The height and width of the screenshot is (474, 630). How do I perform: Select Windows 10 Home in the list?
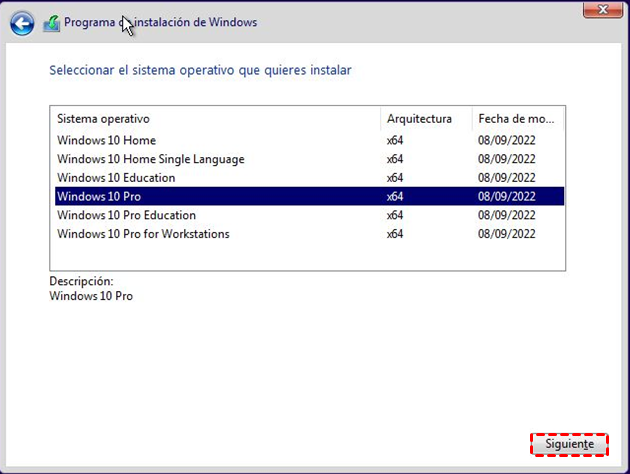point(309,140)
